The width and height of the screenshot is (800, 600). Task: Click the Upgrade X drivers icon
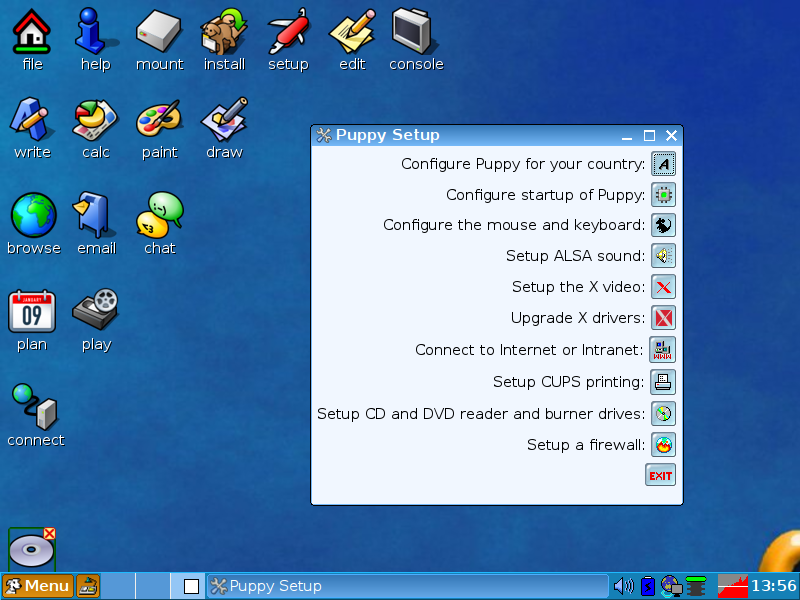click(x=661, y=318)
